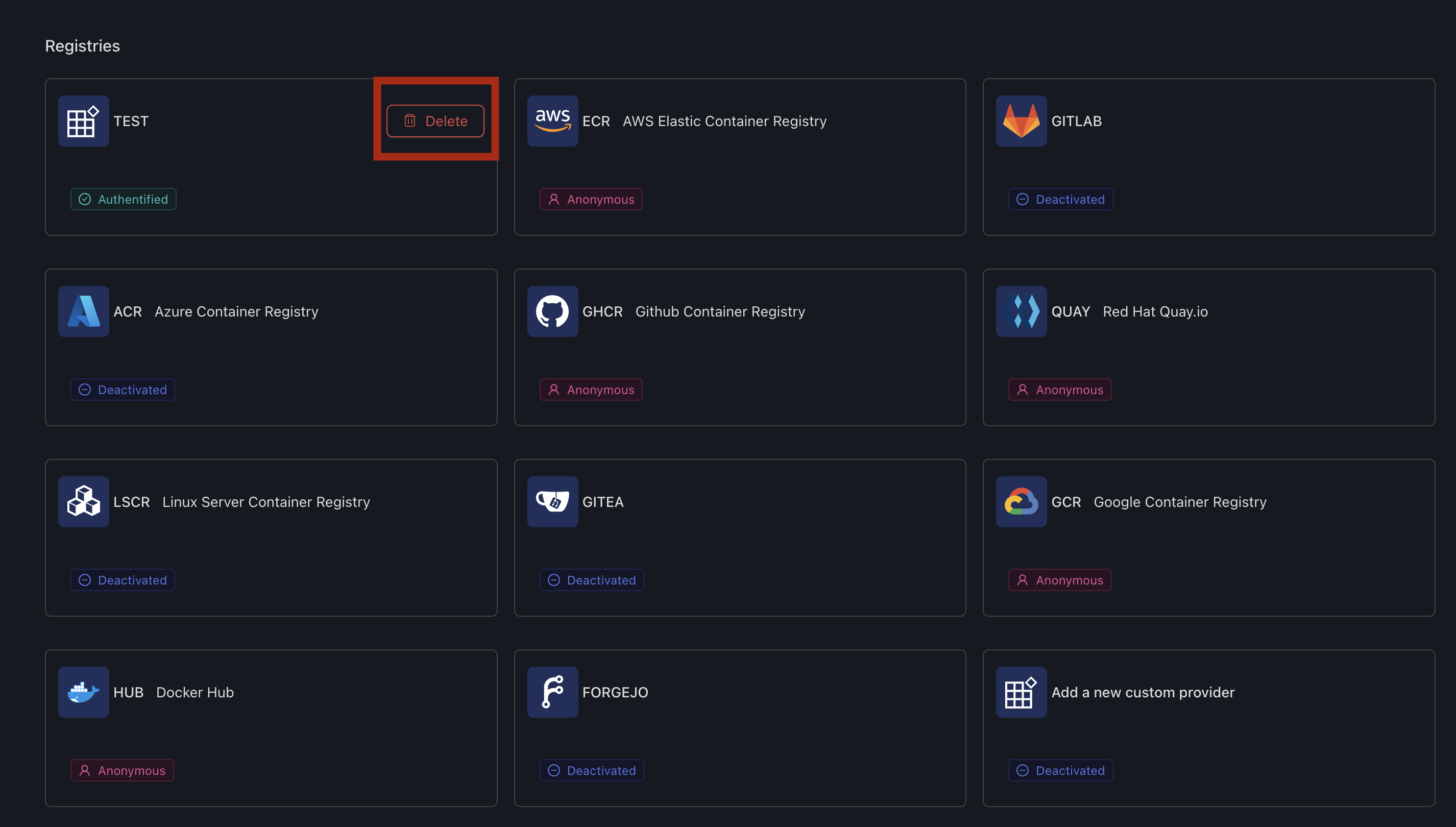
Task: Click the Anonymous badge on the QUAY card
Action: (1060, 390)
